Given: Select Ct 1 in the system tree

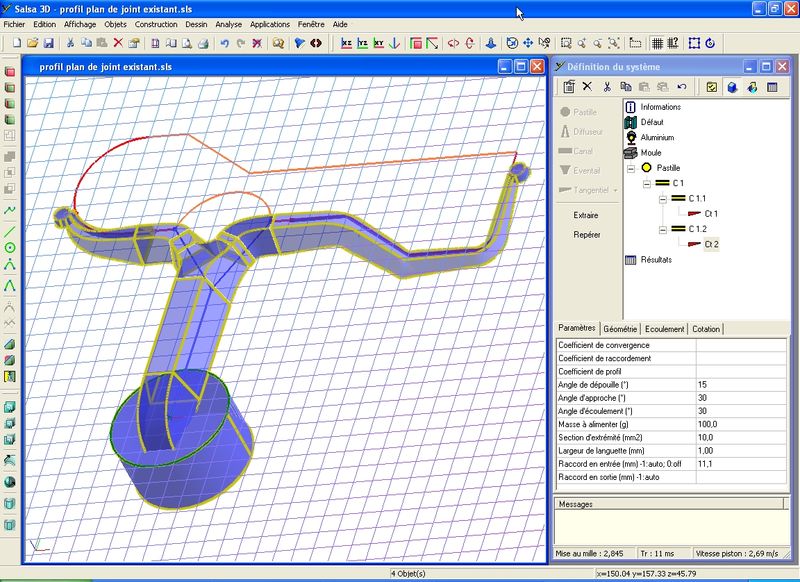Looking at the screenshot, I should coord(711,214).
